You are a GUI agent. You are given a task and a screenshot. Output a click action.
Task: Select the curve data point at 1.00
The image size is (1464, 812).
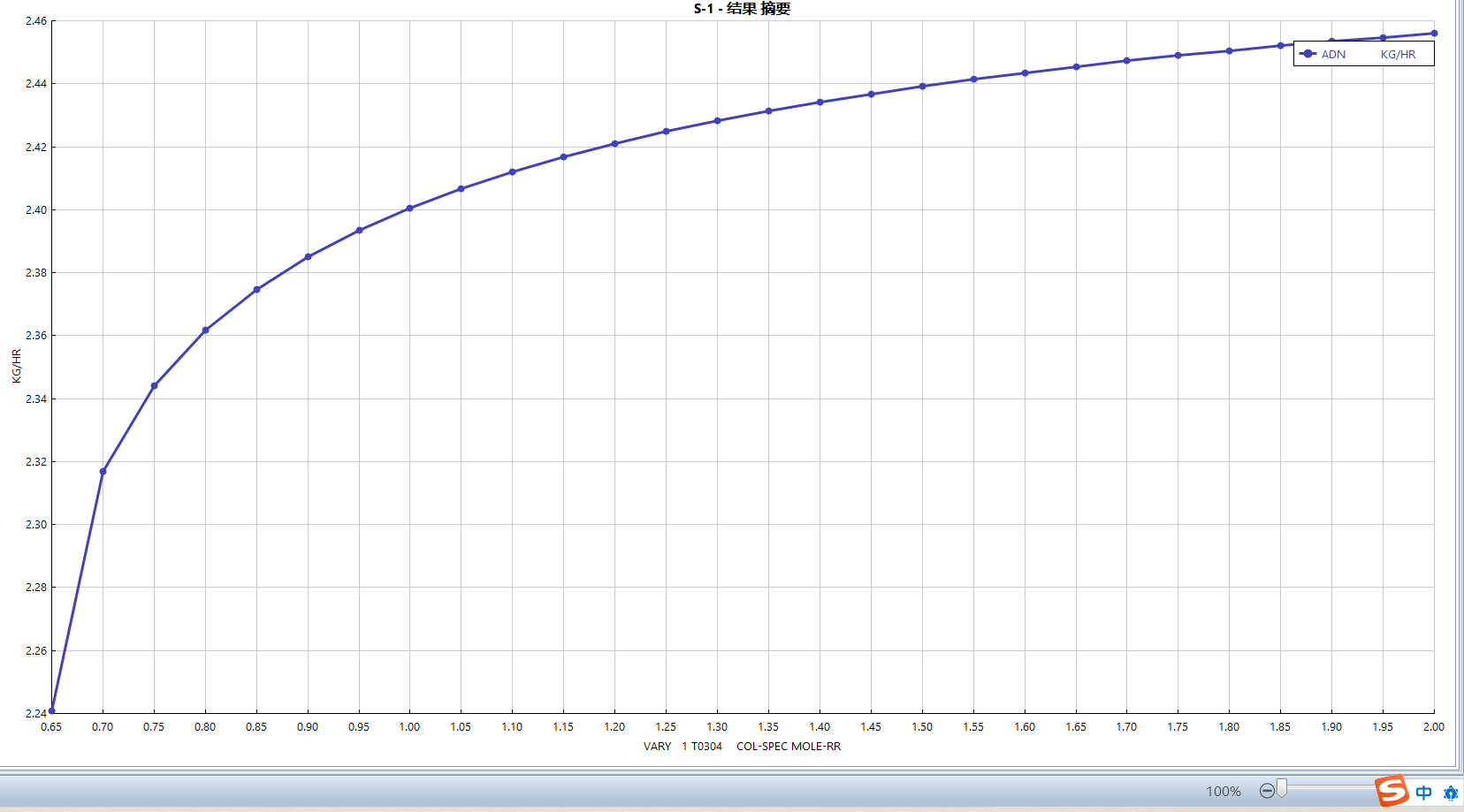pyautogui.click(x=409, y=209)
